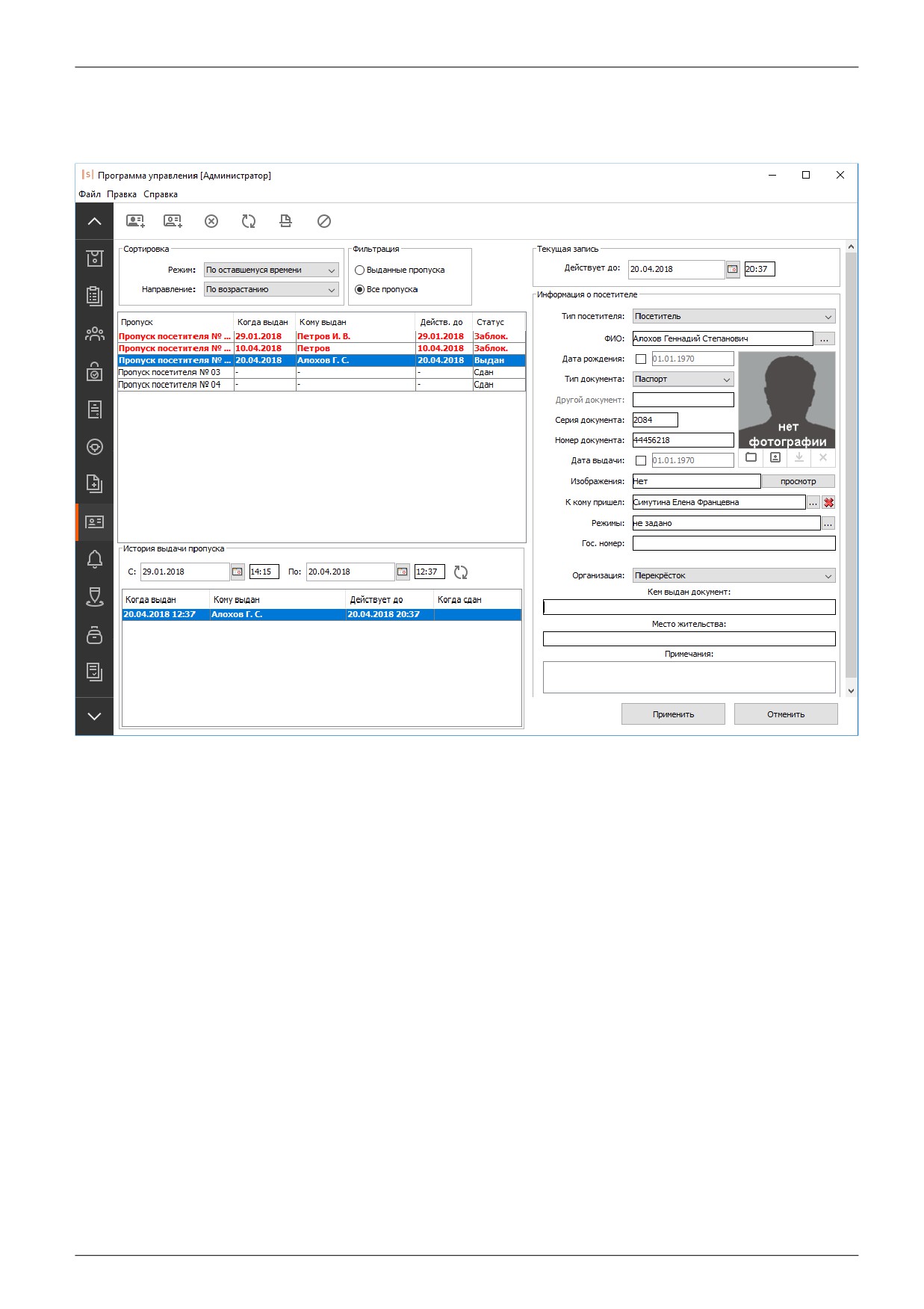The width and height of the screenshot is (924, 1309).
Task: Expand the Направление sorting dropdown
Action: [x=271, y=289]
